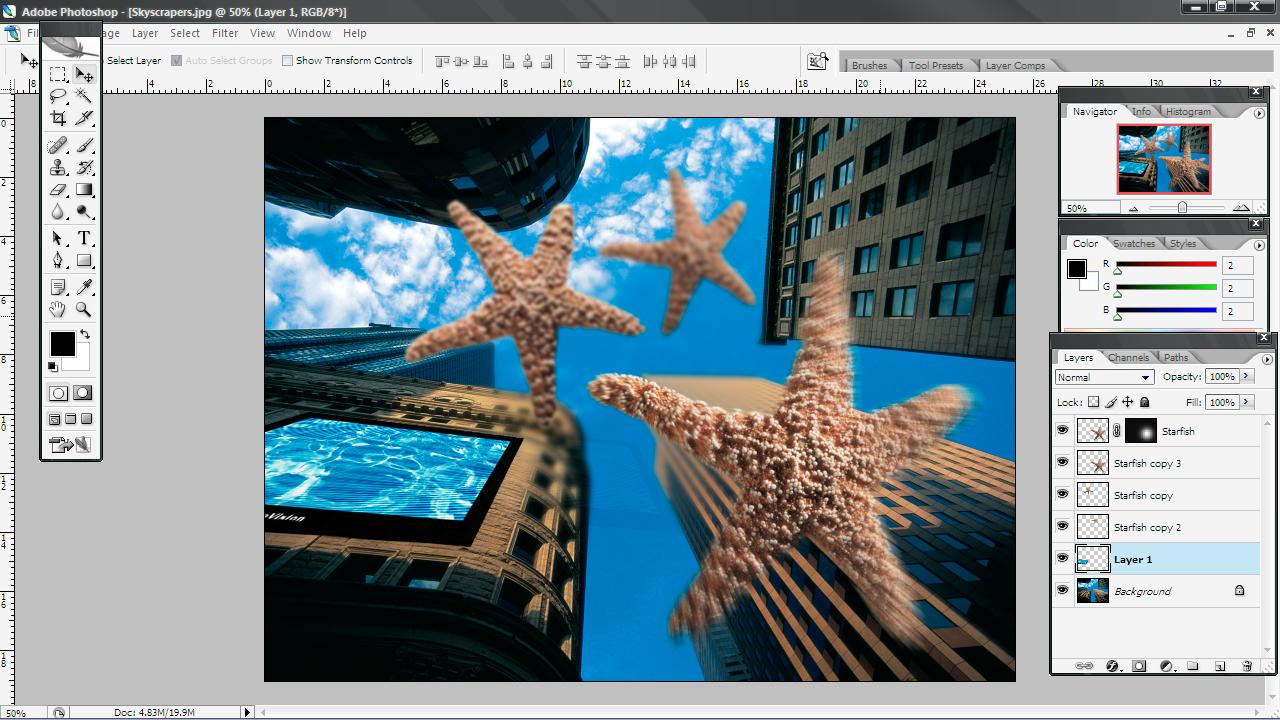Click add layer mask icon in Layers panel
Viewport: 1280px width, 720px height.
click(x=1139, y=666)
